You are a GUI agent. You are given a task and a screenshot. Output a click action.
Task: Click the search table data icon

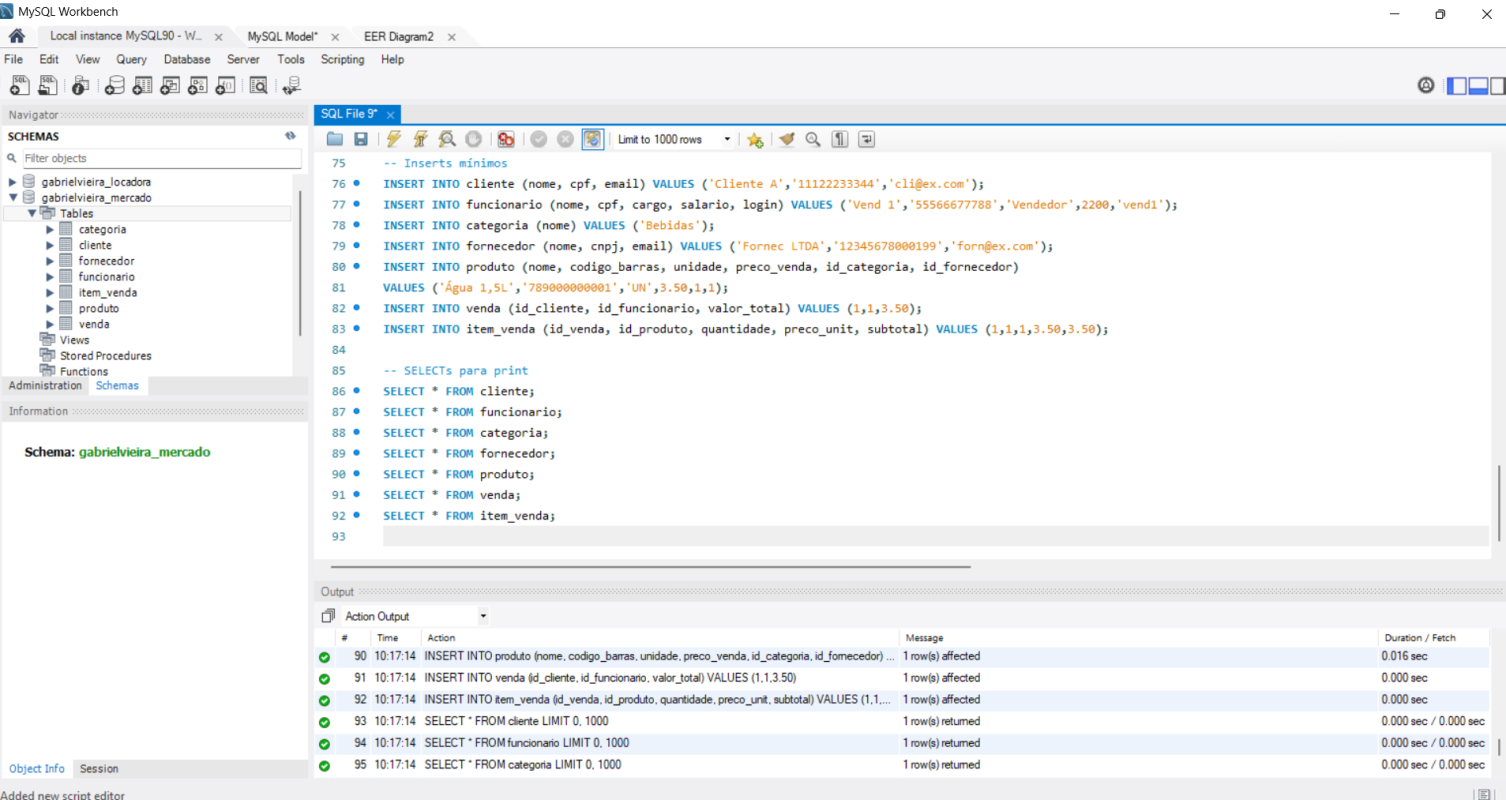pyautogui.click(x=258, y=86)
